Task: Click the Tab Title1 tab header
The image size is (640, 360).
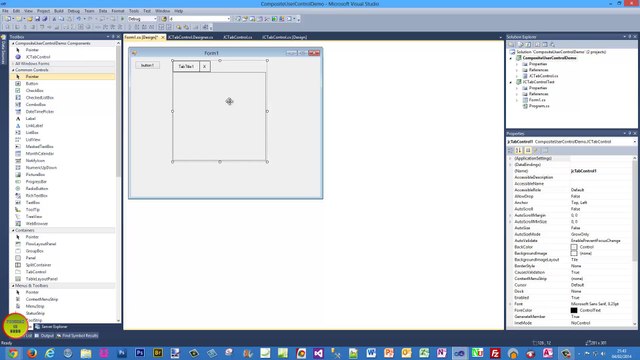Action: point(186,67)
